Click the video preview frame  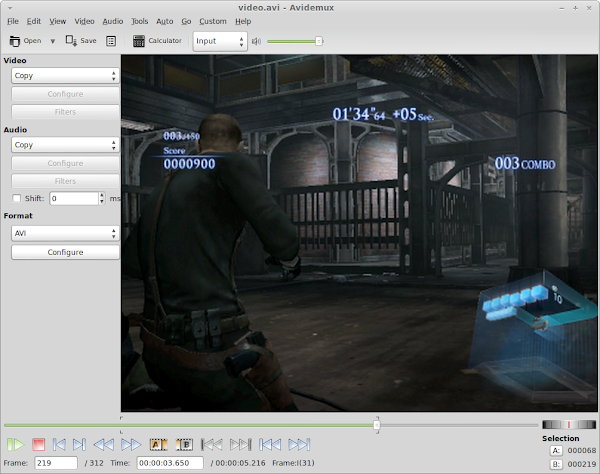point(359,233)
